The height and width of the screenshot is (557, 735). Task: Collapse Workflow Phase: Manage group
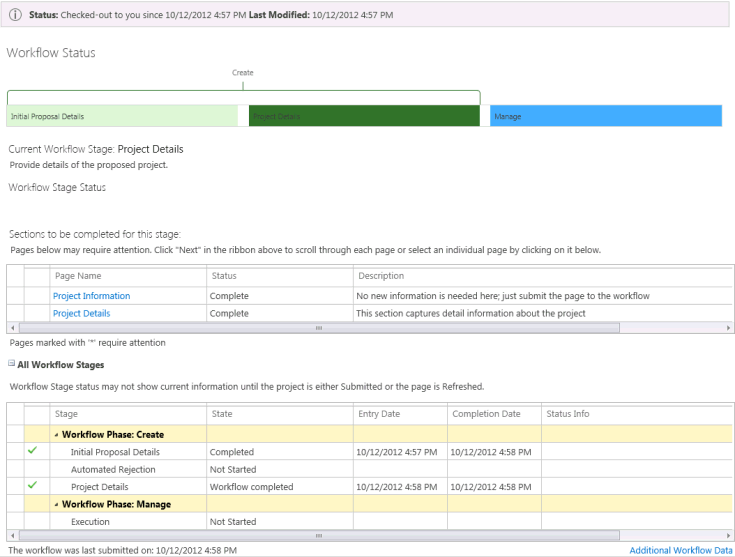56,504
